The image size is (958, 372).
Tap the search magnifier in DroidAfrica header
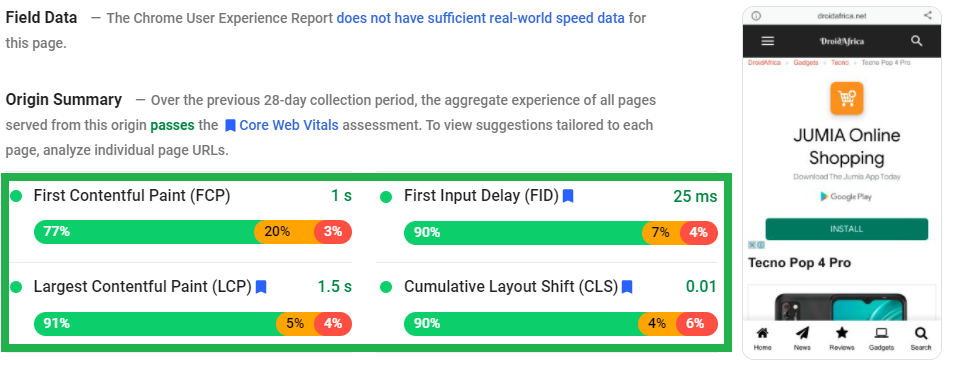click(916, 41)
